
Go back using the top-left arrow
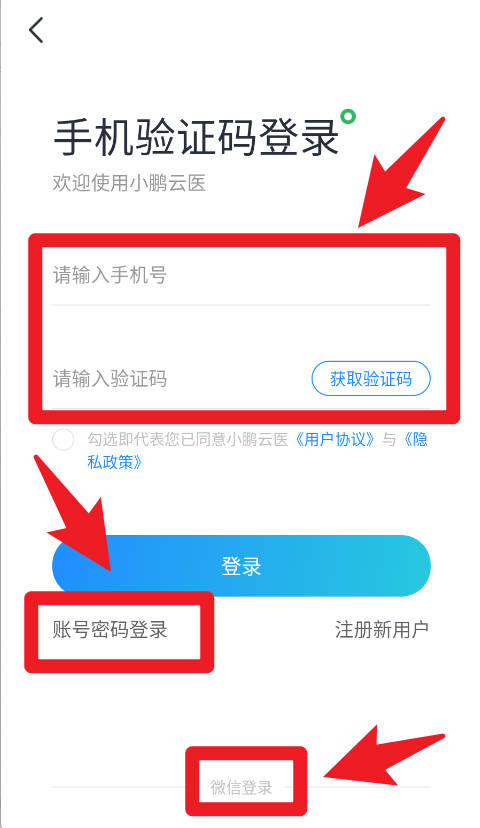36,30
